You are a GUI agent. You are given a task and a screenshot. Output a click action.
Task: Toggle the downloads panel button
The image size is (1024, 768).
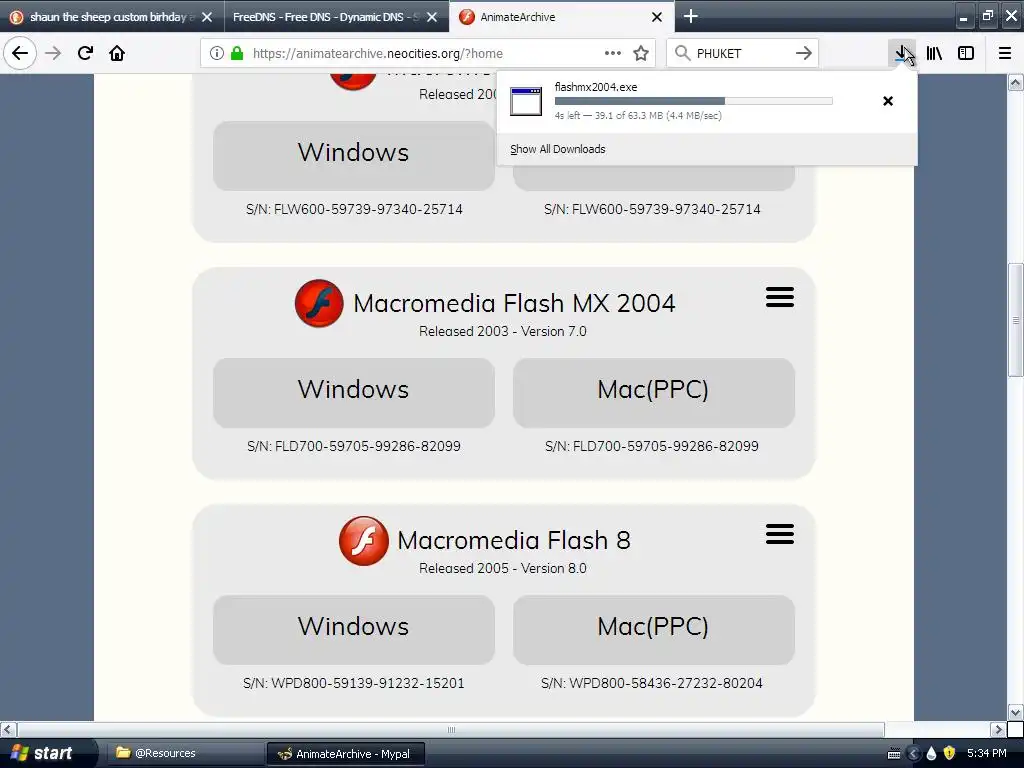(903, 53)
